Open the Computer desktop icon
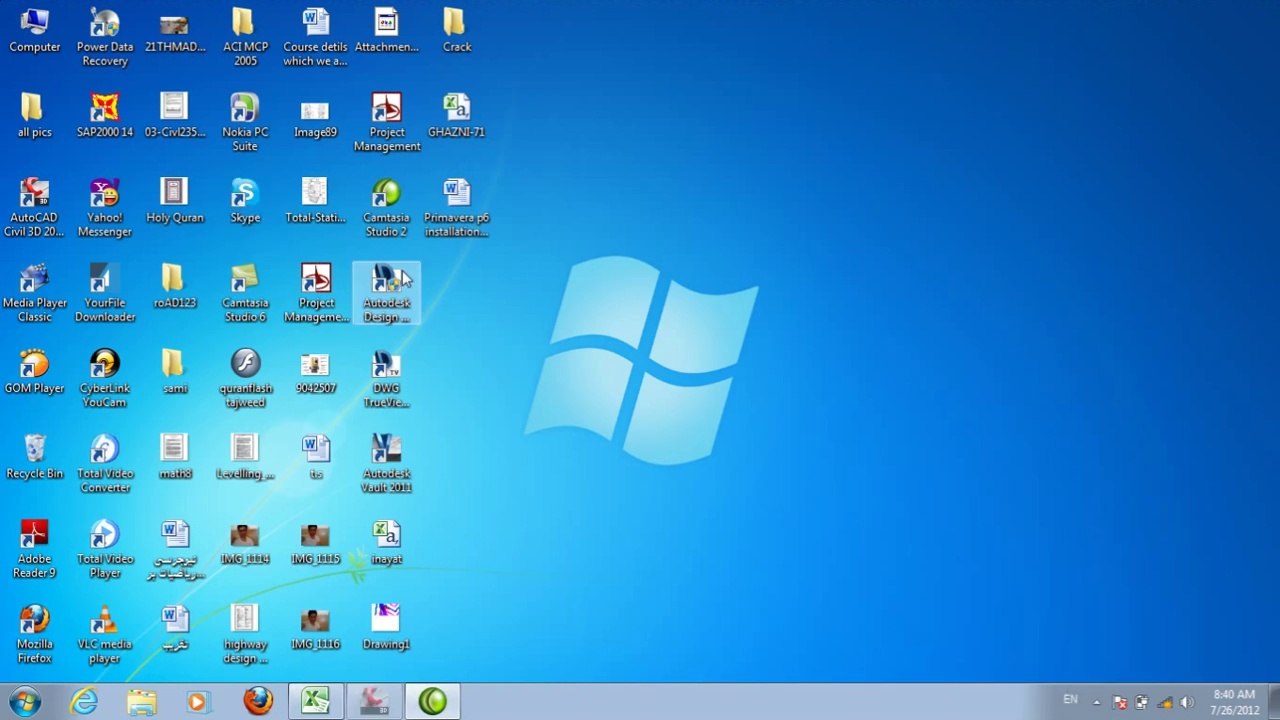1280x720 pixels. click(34, 30)
